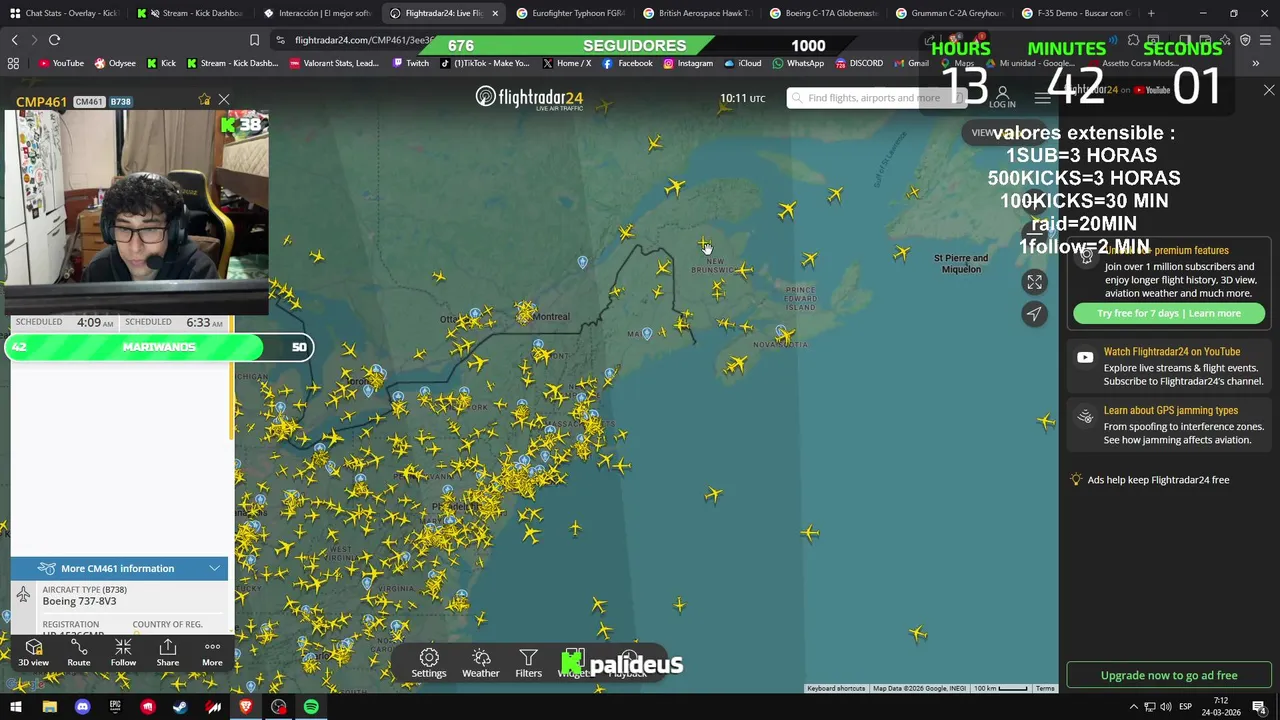This screenshot has height=720, width=1280.
Task: Open the Twitch bookmark
Action: [411, 63]
